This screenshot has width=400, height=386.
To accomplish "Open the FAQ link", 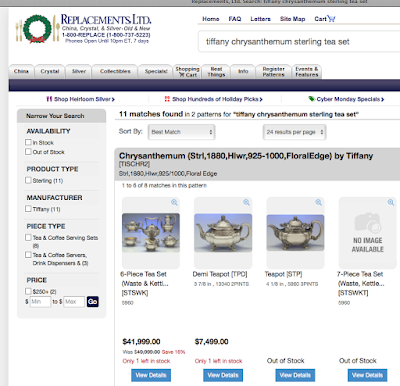I will click(x=235, y=19).
